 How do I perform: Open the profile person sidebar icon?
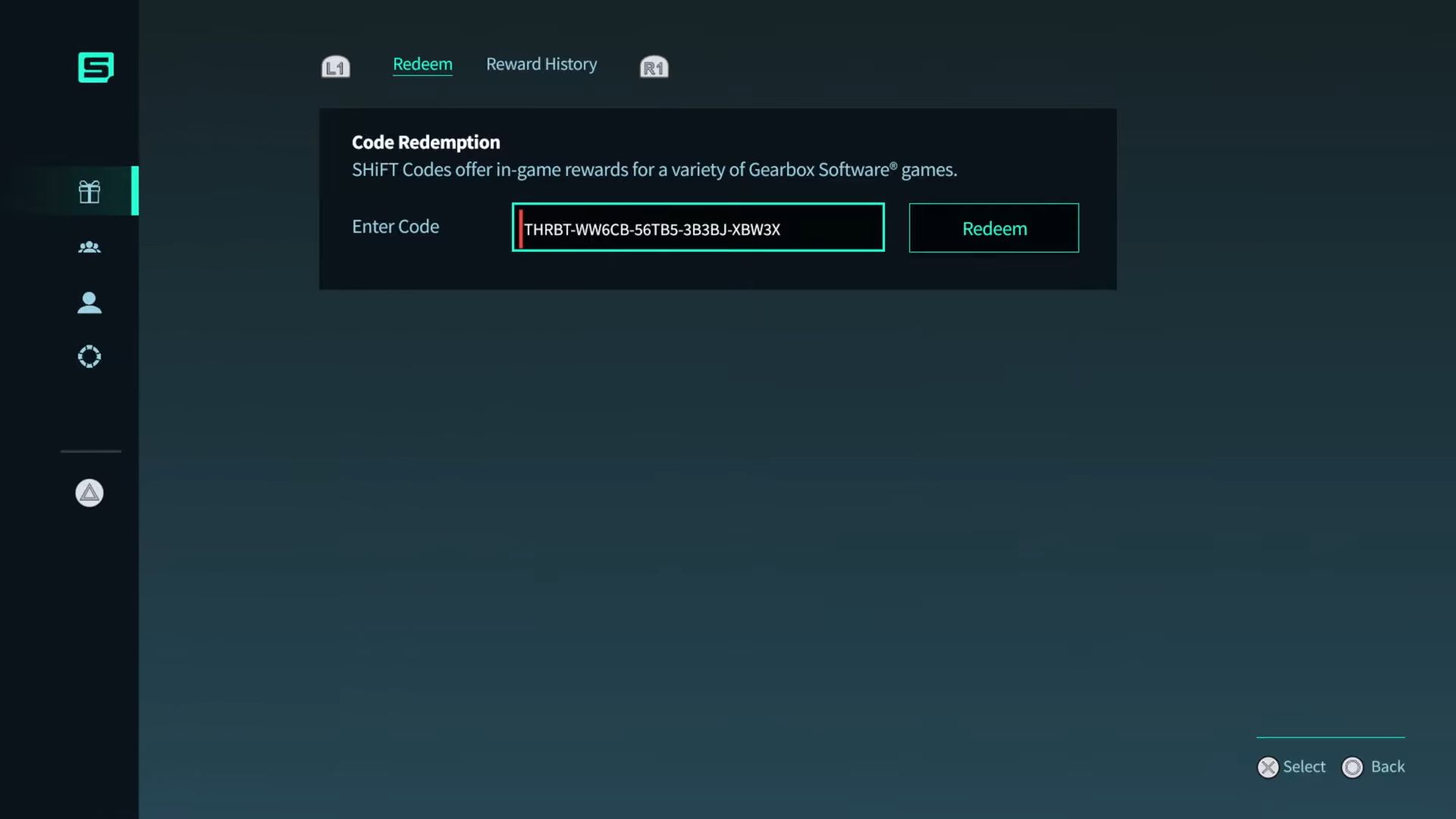tap(89, 303)
